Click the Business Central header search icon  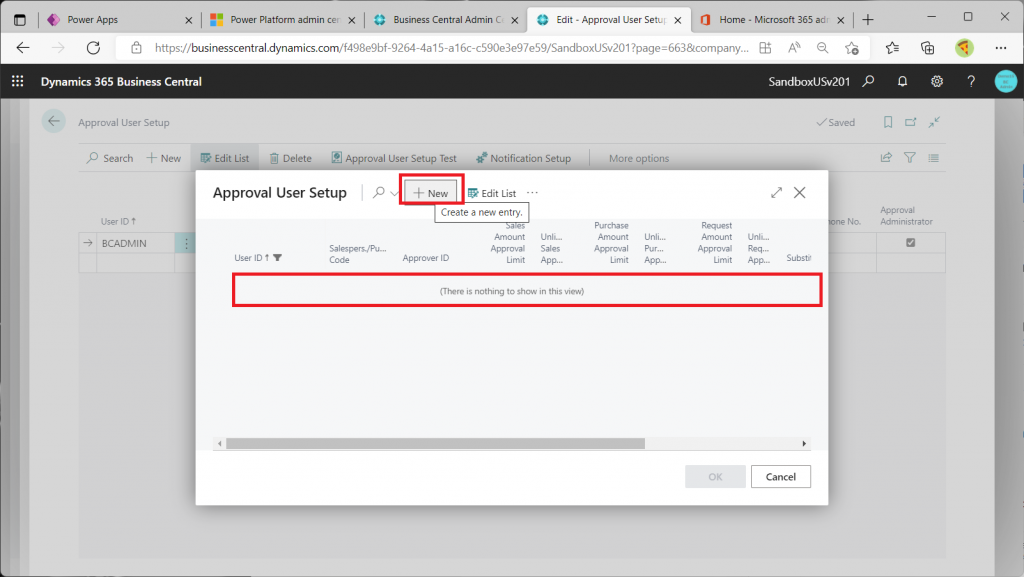tap(868, 81)
